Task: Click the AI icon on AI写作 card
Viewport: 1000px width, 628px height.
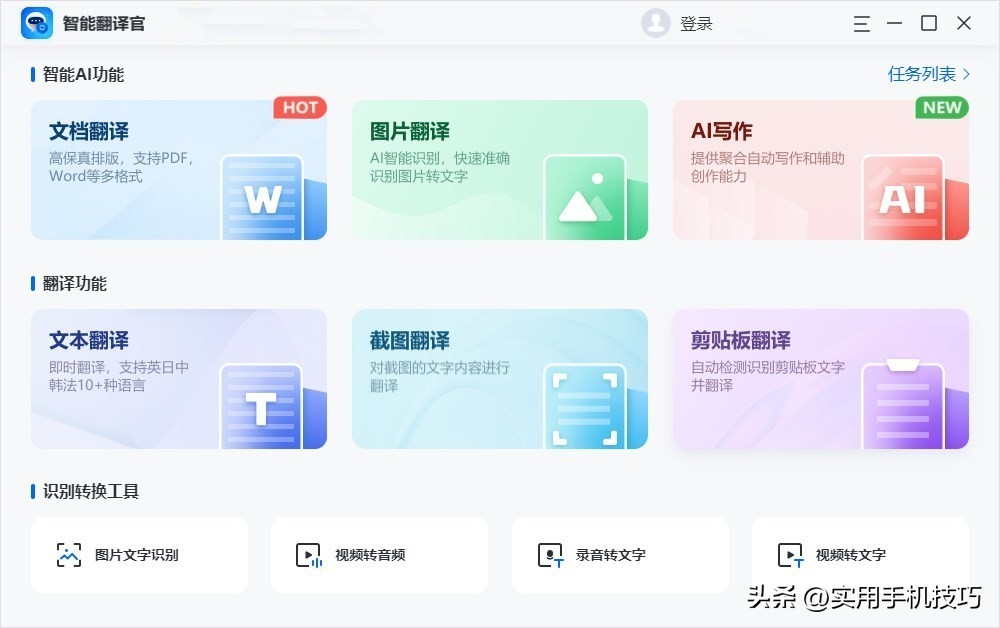Action: tap(907, 199)
